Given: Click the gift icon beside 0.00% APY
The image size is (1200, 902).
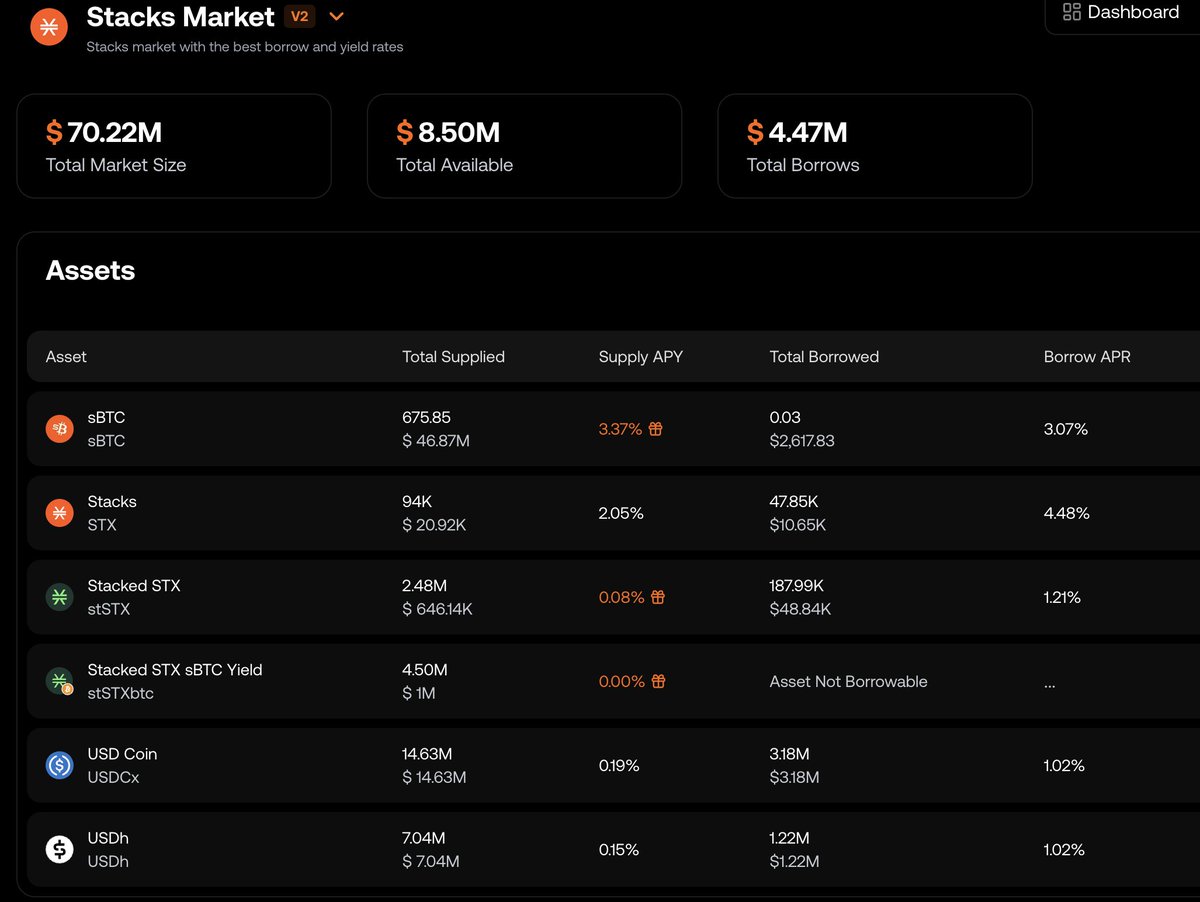Looking at the screenshot, I should click(x=658, y=681).
